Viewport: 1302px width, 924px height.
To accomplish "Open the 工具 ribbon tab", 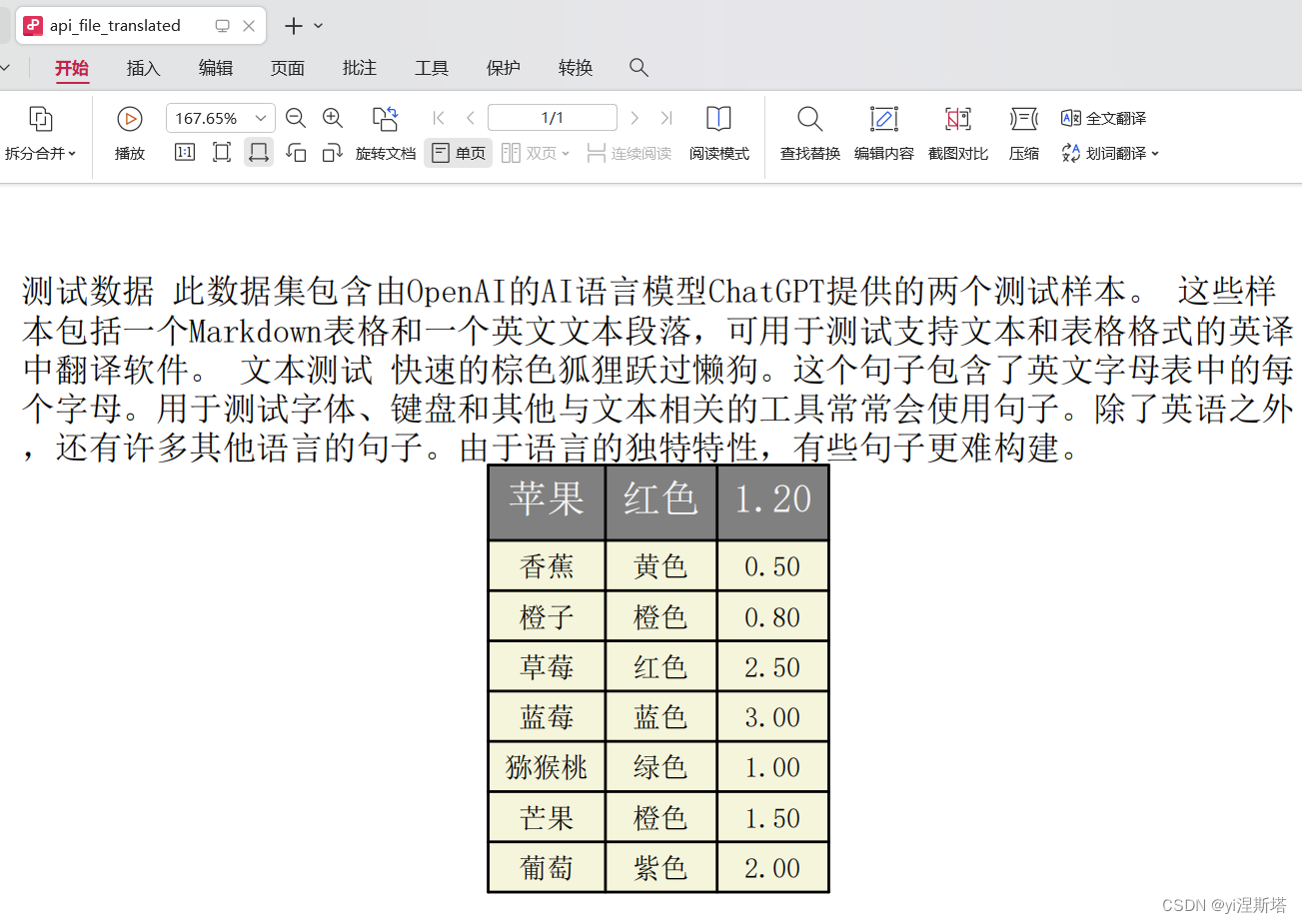I will click(432, 68).
